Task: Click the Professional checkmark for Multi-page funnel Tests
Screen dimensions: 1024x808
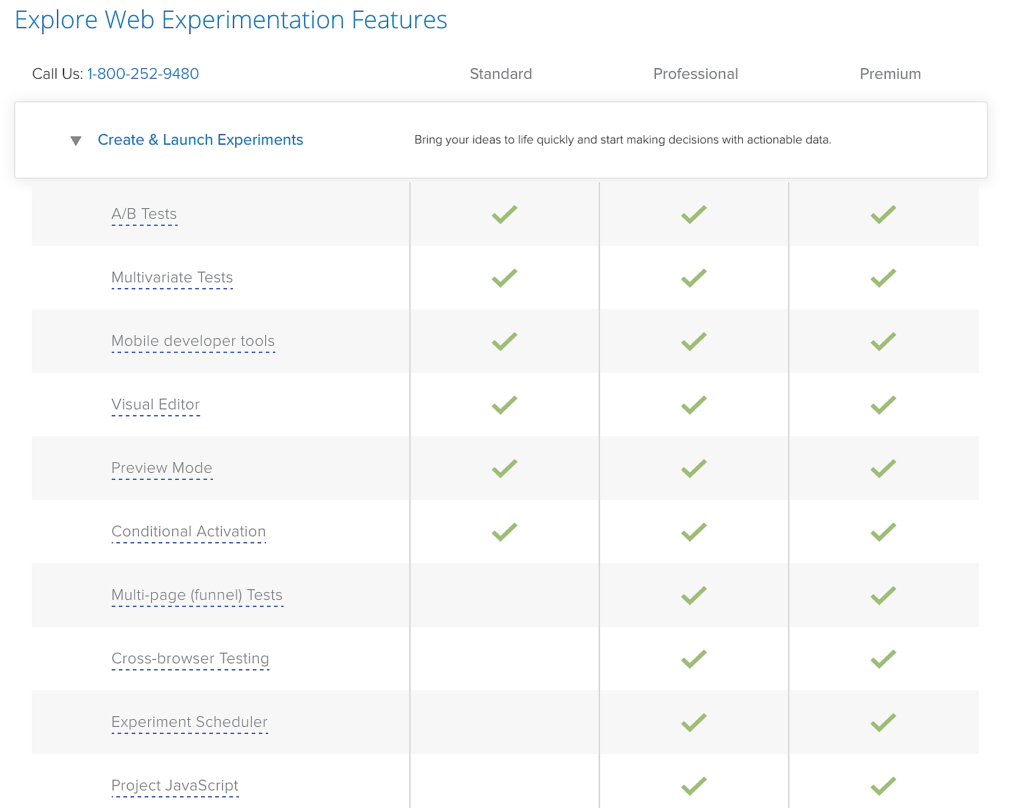Action: pos(694,595)
